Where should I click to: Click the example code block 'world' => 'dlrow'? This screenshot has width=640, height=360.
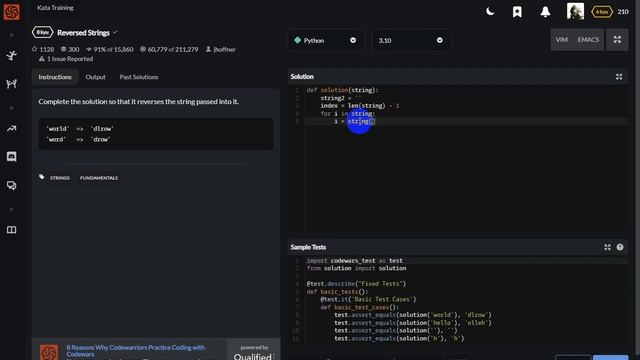(x=156, y=134)
